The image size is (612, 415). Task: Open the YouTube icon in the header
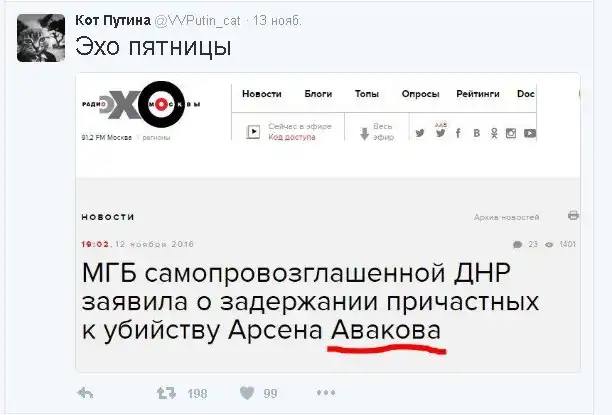click(x=530, y=134)
